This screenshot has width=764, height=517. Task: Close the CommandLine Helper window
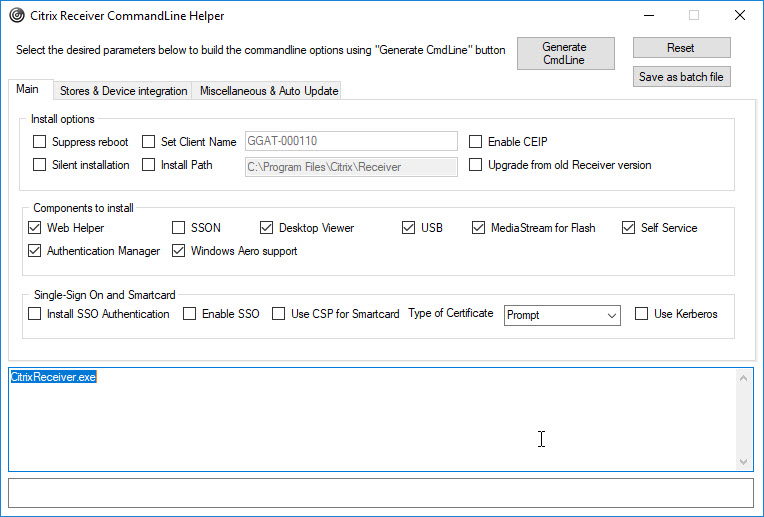pos(740,16)
